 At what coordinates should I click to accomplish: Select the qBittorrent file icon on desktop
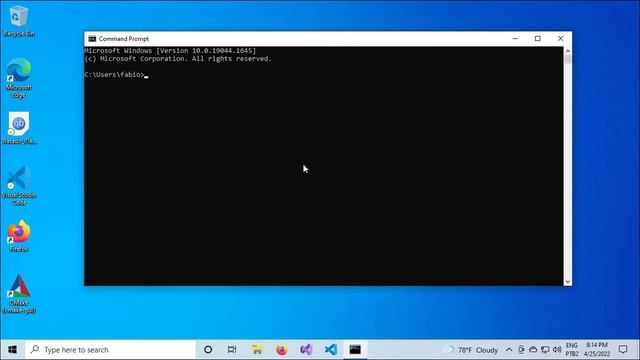19,128
